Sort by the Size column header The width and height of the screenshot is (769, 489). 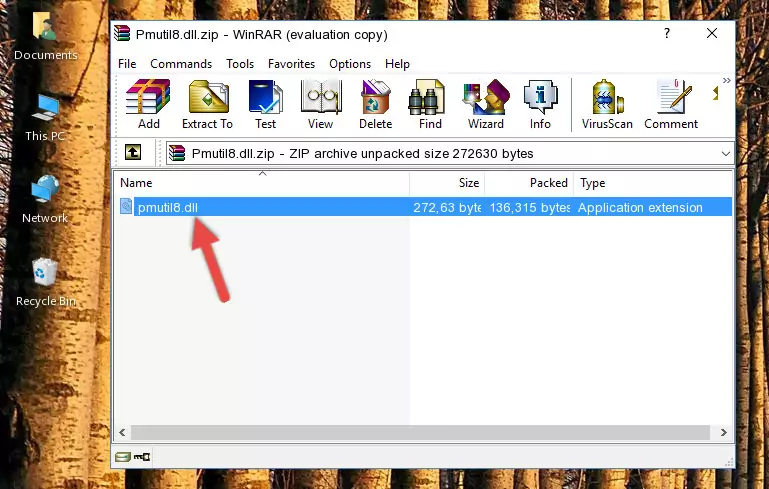click(x=447, y=182)
